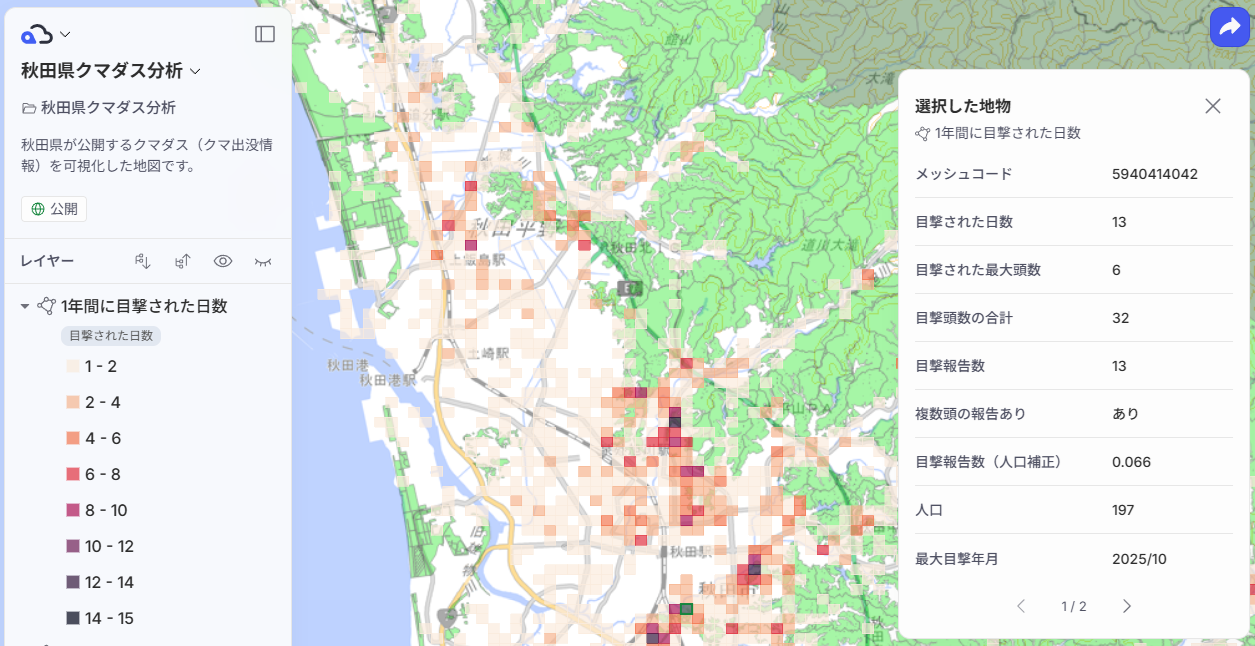Go to next feature page arrow

1126,606
